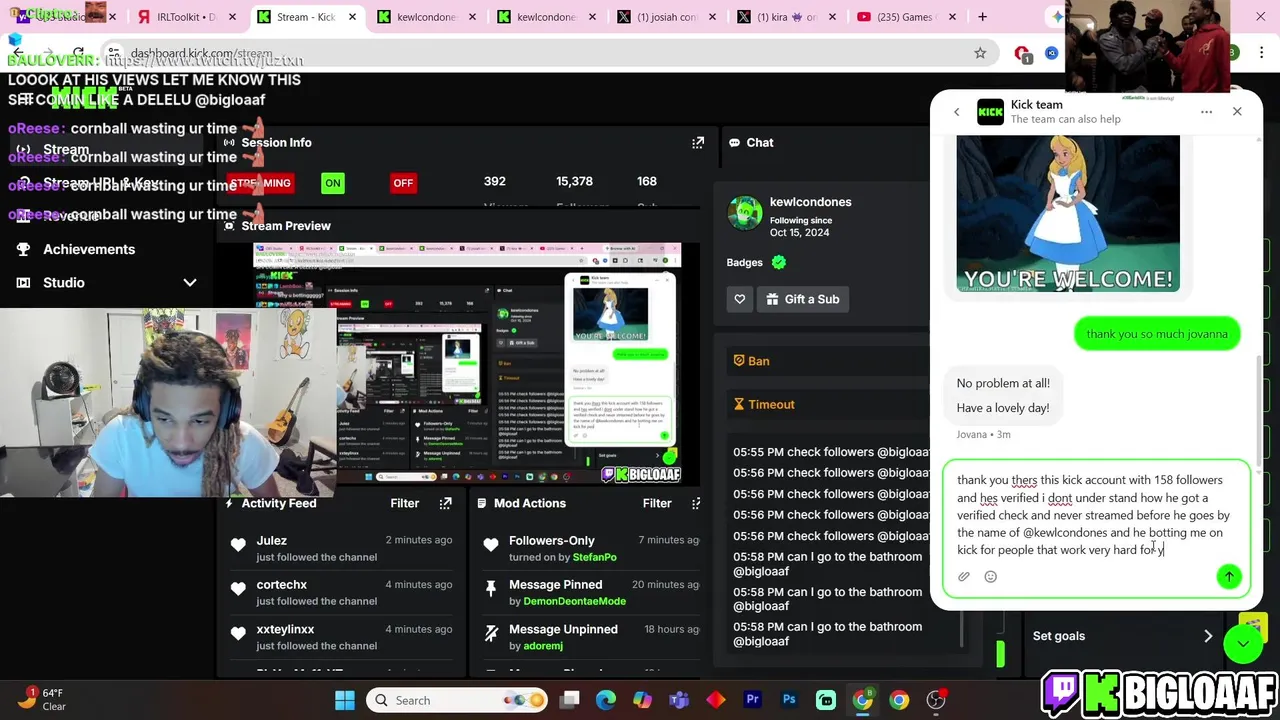Screen dimensions: 1280x720
Task: Open weather widget showing 64°F Clear
Action: pos(42,699)
